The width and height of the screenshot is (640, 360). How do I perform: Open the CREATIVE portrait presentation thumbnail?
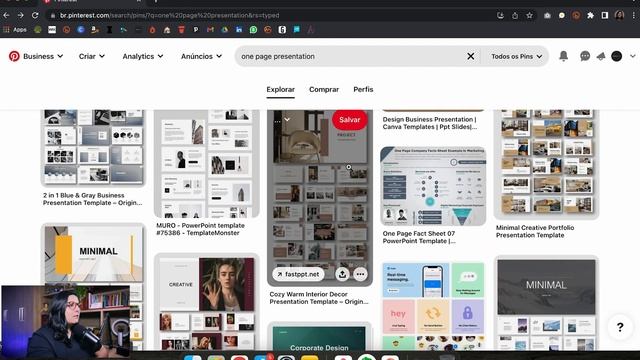tap(207, 301)
